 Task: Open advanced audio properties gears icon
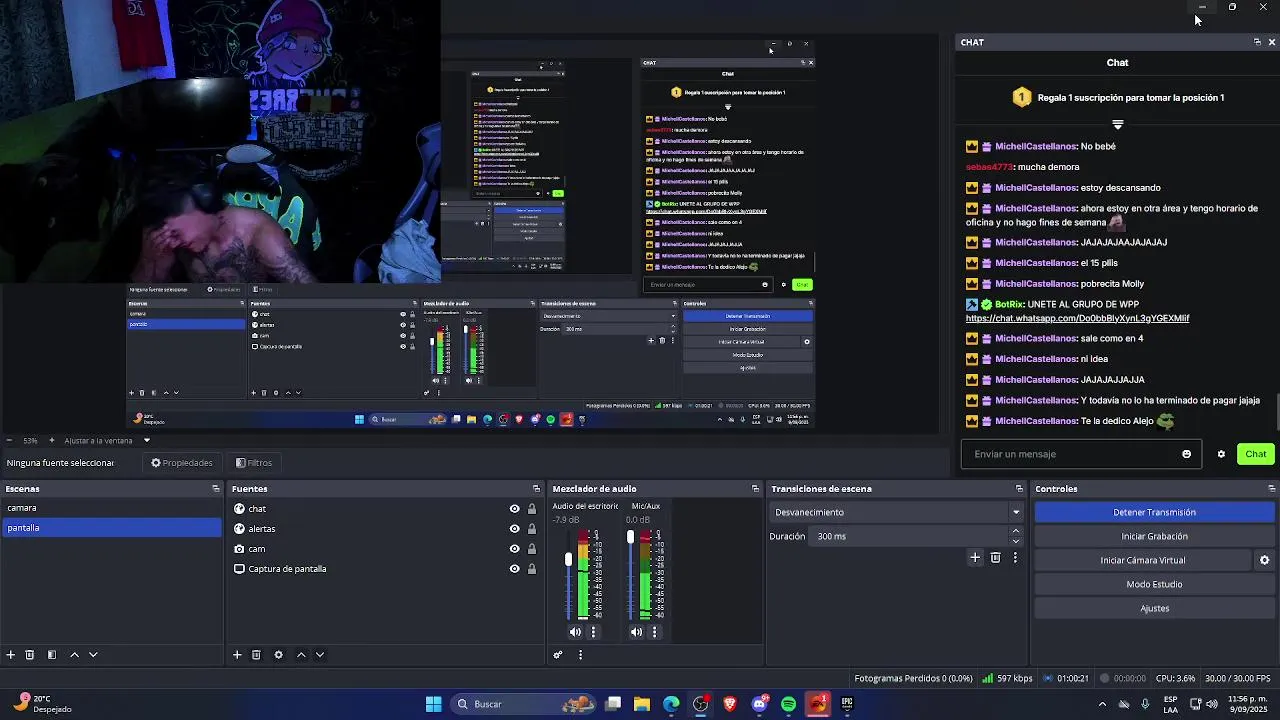pyautogui.click(x=558, y=655)
